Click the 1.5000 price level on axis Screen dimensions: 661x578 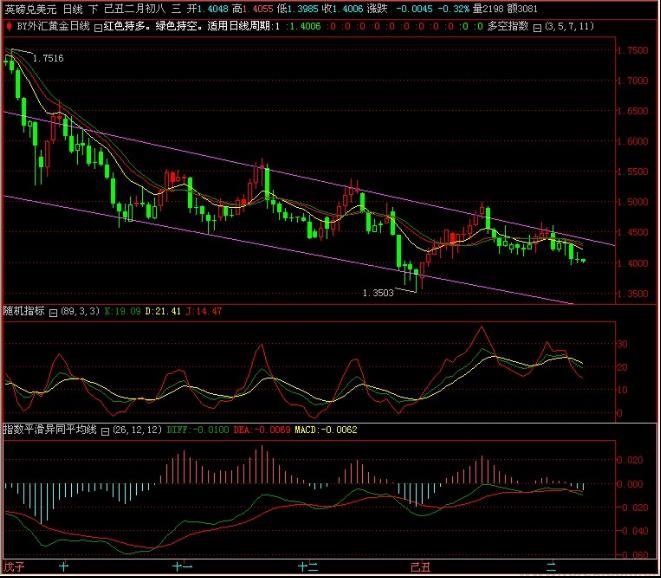click(x=632, y=202)
